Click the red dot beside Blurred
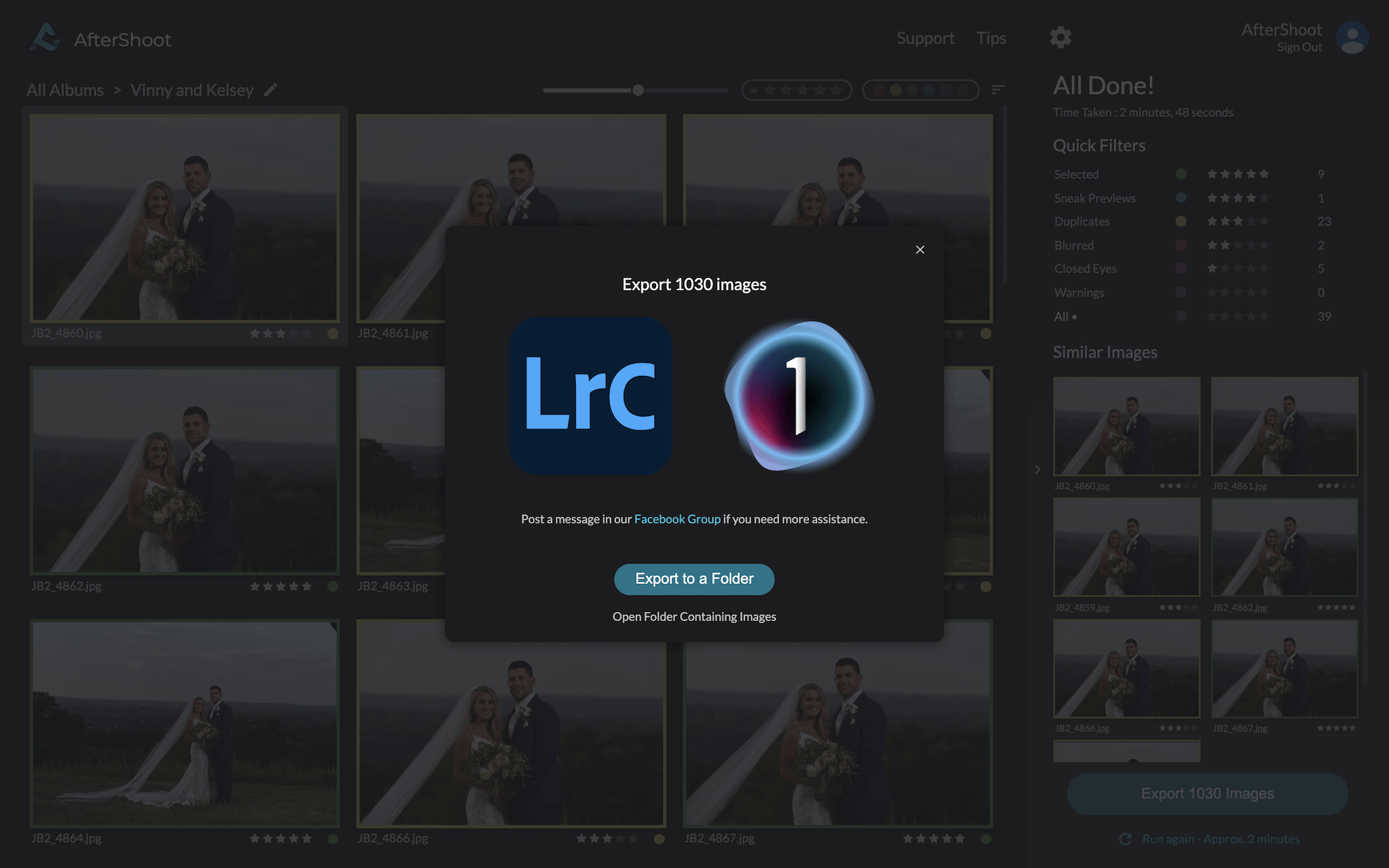Viewport: 1389px width, 868px height. [x=1181, y=245]
